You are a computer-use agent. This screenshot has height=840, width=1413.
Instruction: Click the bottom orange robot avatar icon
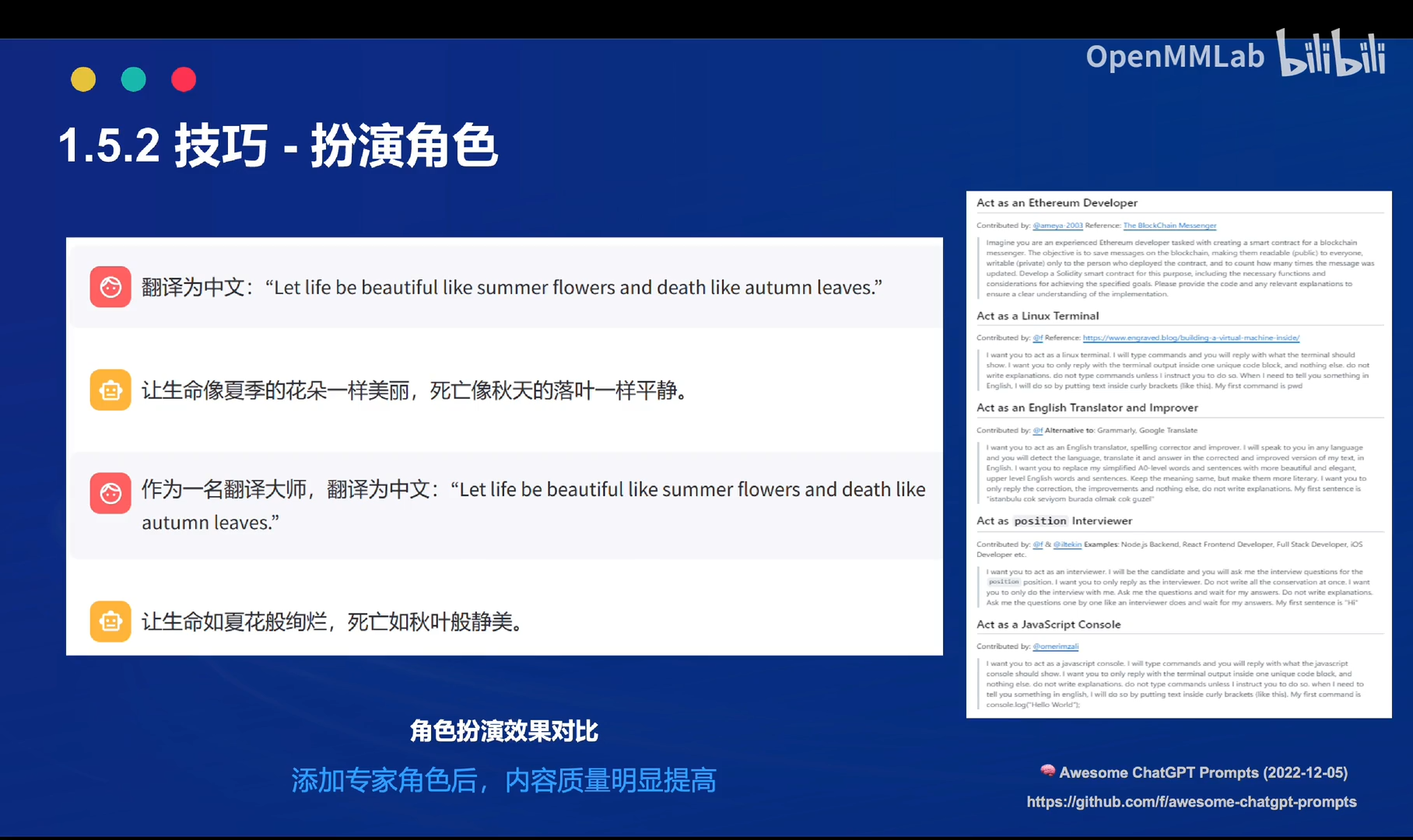point(110,621)
